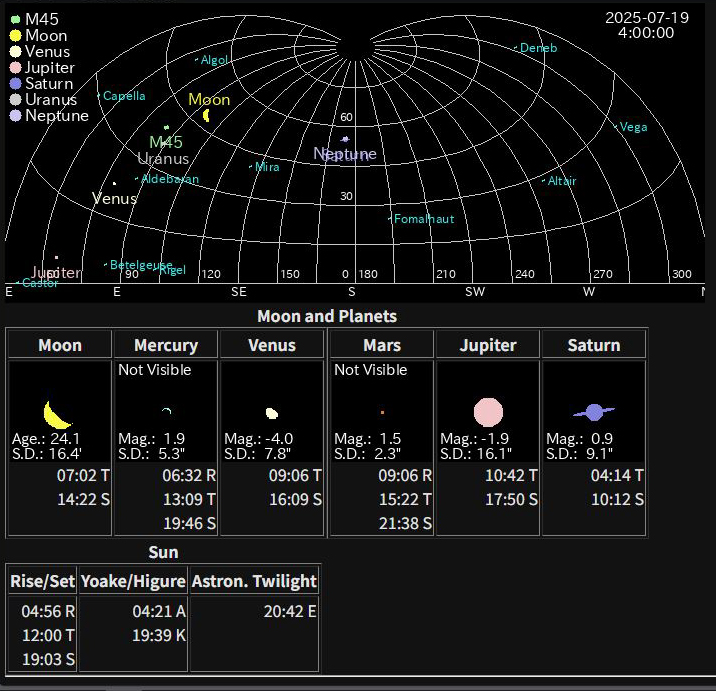Click the crescent Moon image in the Moon panel
Image resolution: width=716 pixels, height=691 pixels.
coord(57,414)
